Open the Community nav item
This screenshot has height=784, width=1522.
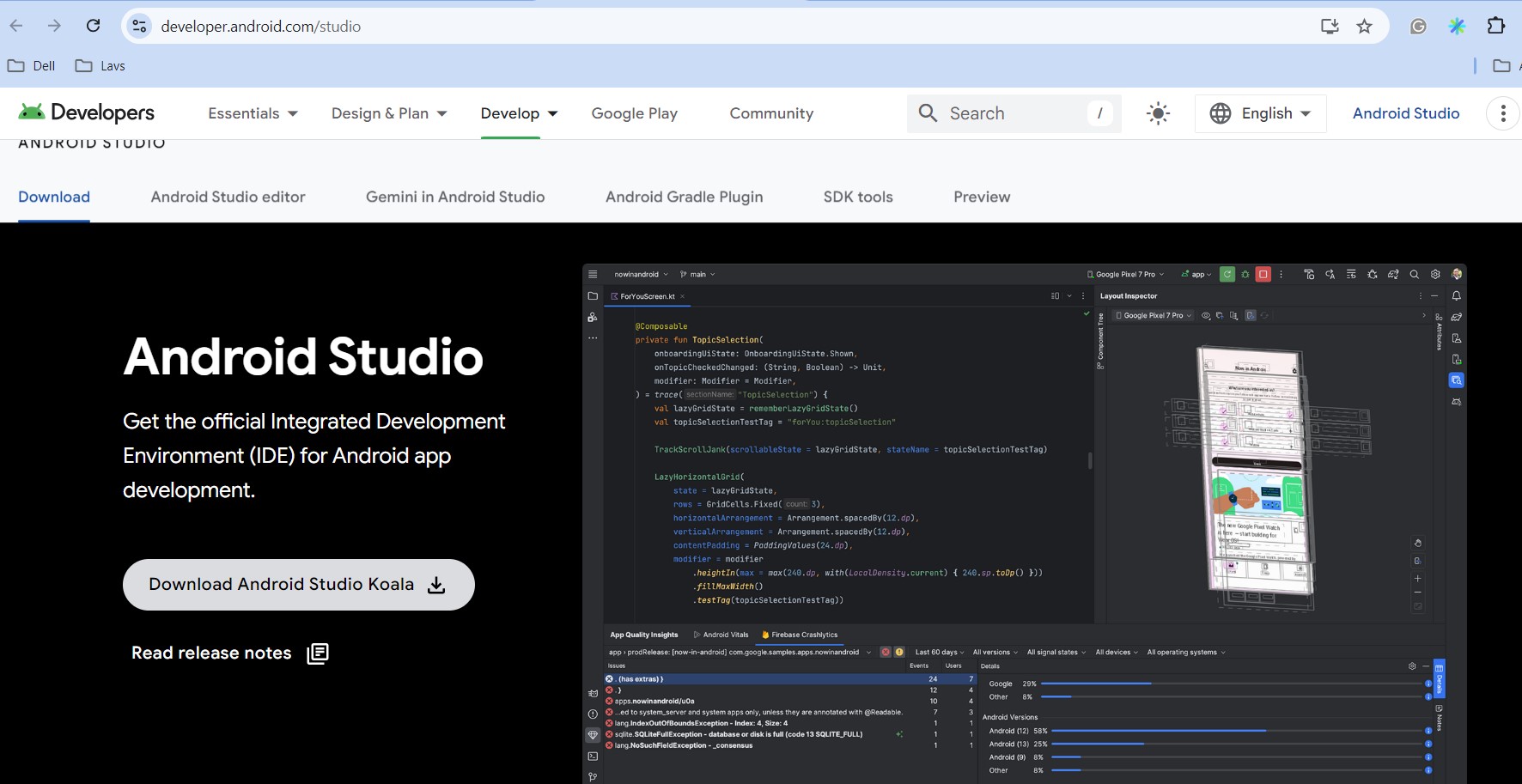coord(771,113)
